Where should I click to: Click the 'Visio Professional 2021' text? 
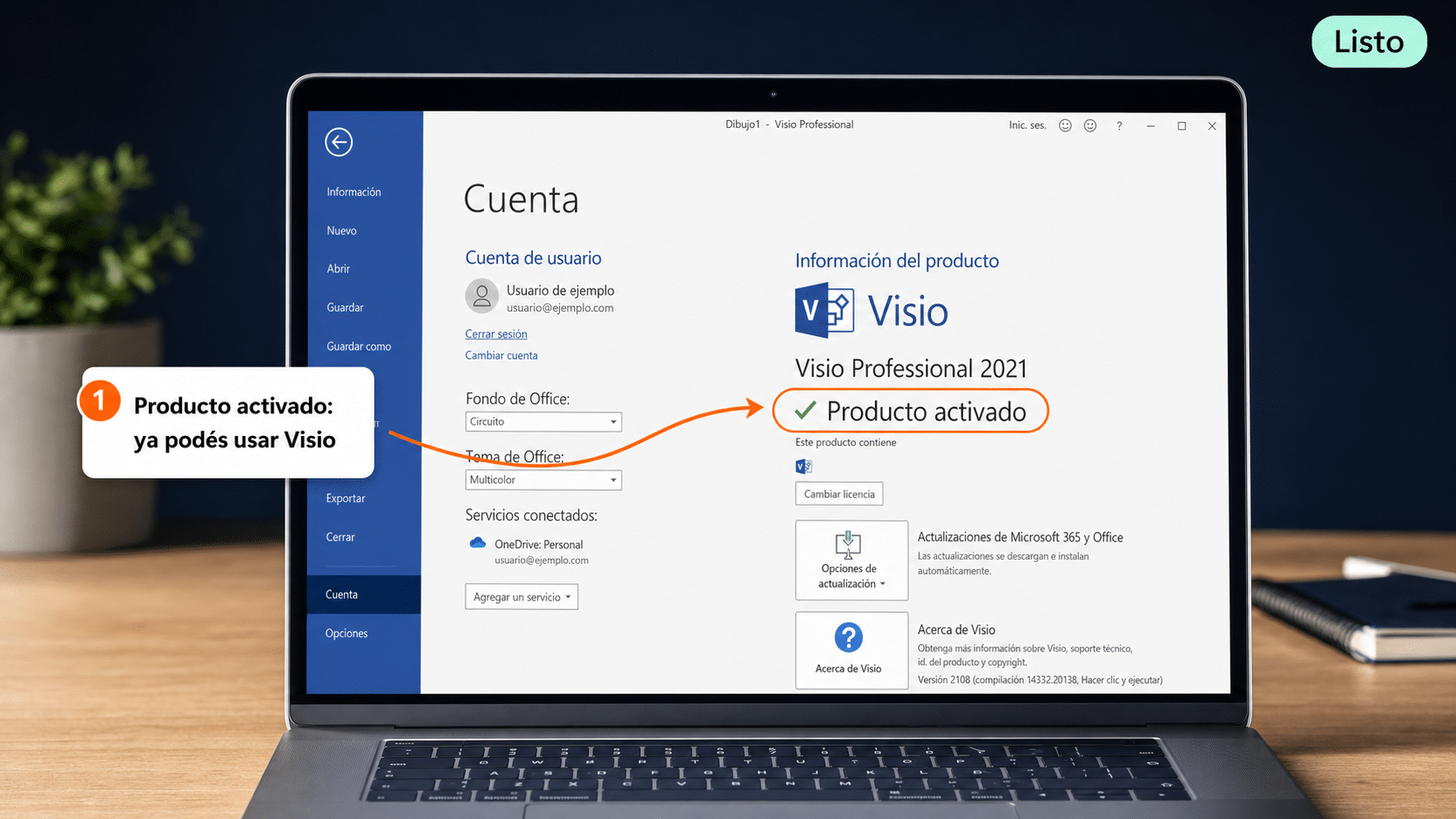point(911,368)
